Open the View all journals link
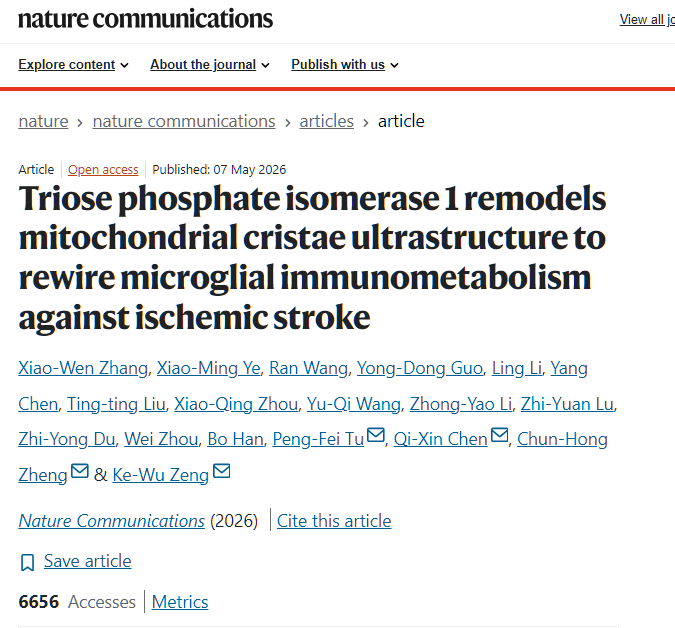 click(647, 19)
